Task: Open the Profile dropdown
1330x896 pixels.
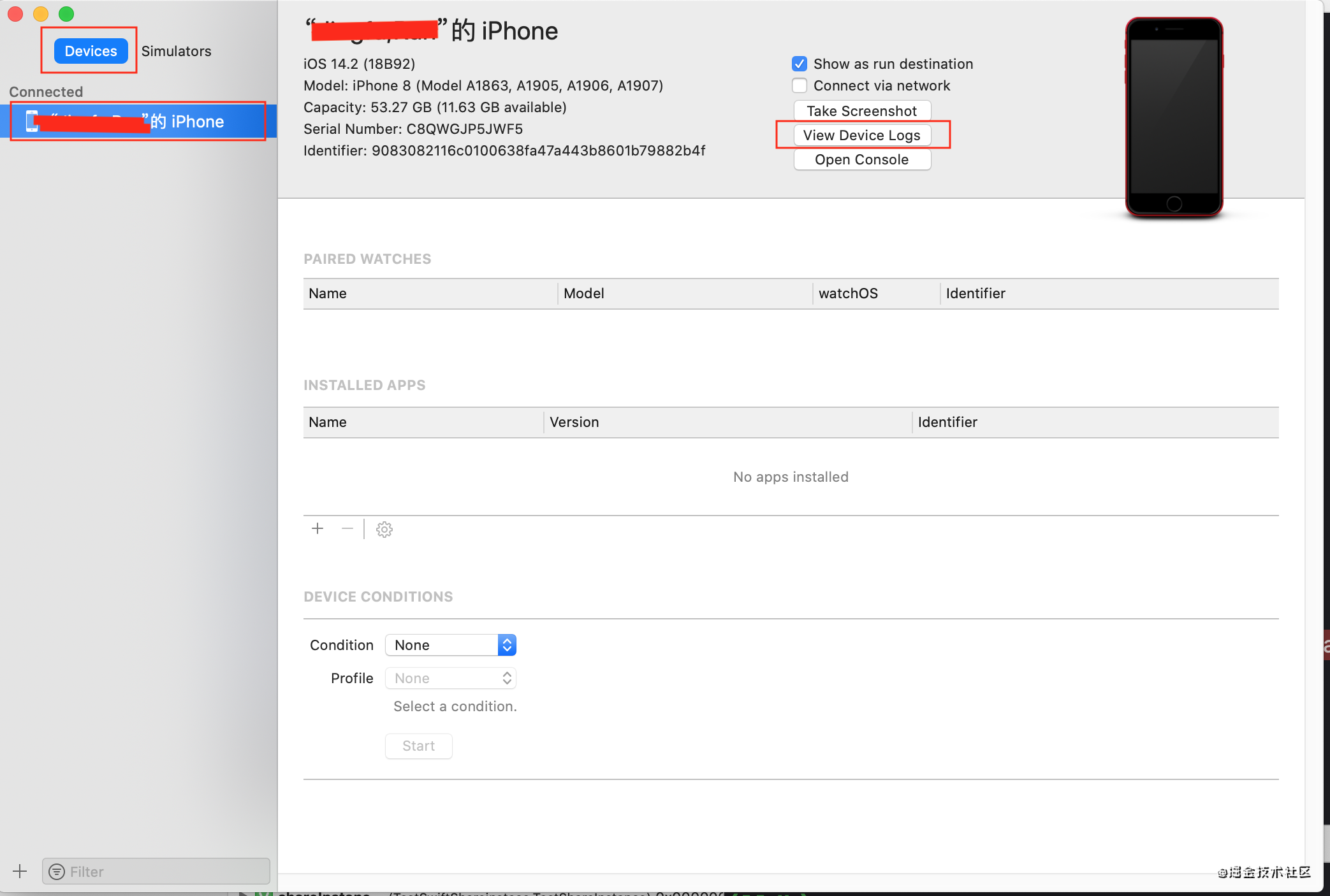Action: (x=450, y=678)
